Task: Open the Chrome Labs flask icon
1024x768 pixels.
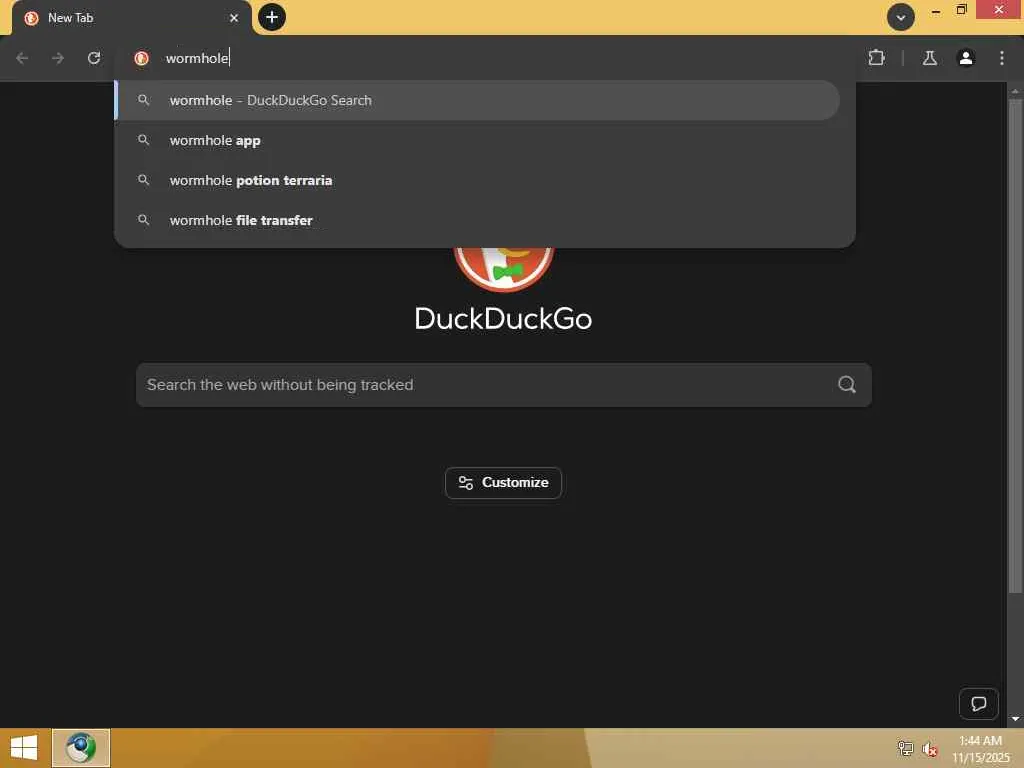Action: tap(929, 58)
